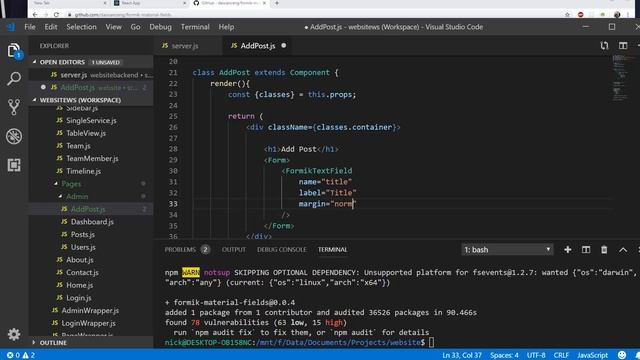Screen dimensions: 640x360
Task: Click Ln 33, Col 37 in status bar
Action: pyautogui.click(x=462, y=355)
